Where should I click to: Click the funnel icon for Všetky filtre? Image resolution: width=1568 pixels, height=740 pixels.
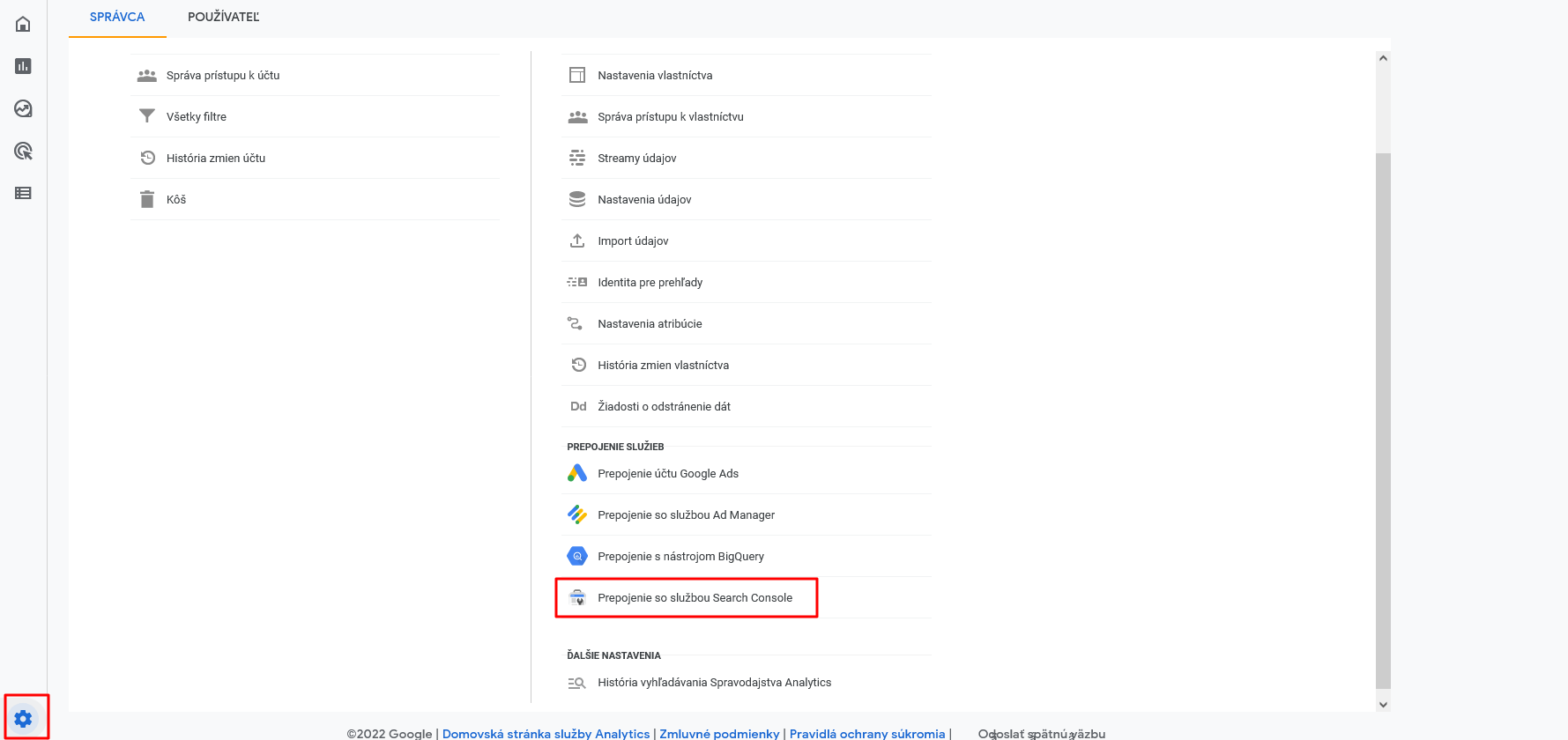pos(147,116)
